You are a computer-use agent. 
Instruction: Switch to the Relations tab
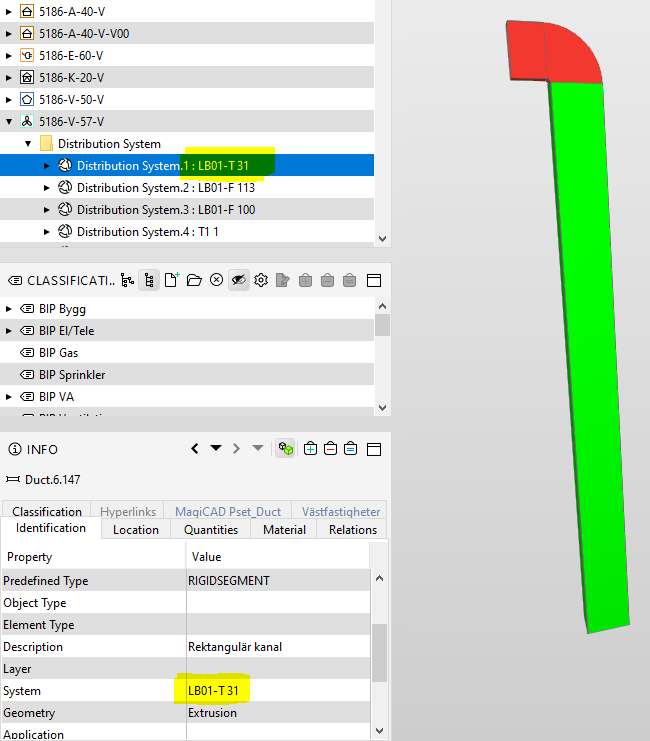coord(353,529)
